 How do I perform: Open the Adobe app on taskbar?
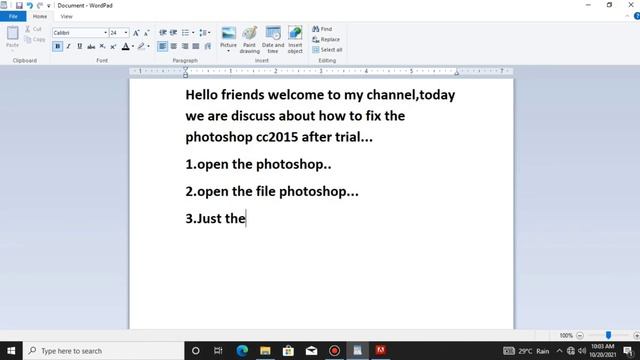380,351
